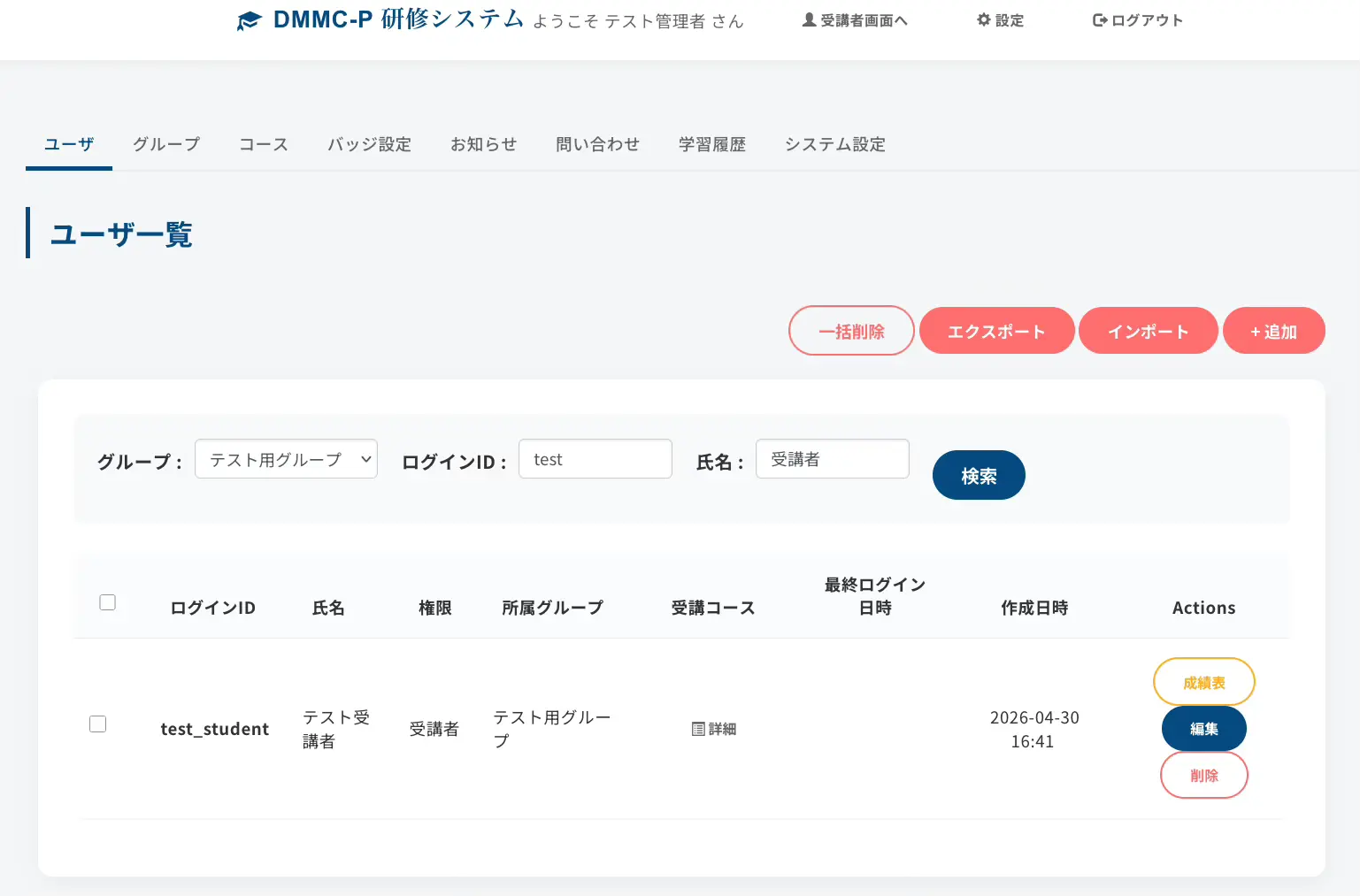The image size is (1360, 896).
Task: Select the 学習履歴 tab
Action: coord(712,144)
